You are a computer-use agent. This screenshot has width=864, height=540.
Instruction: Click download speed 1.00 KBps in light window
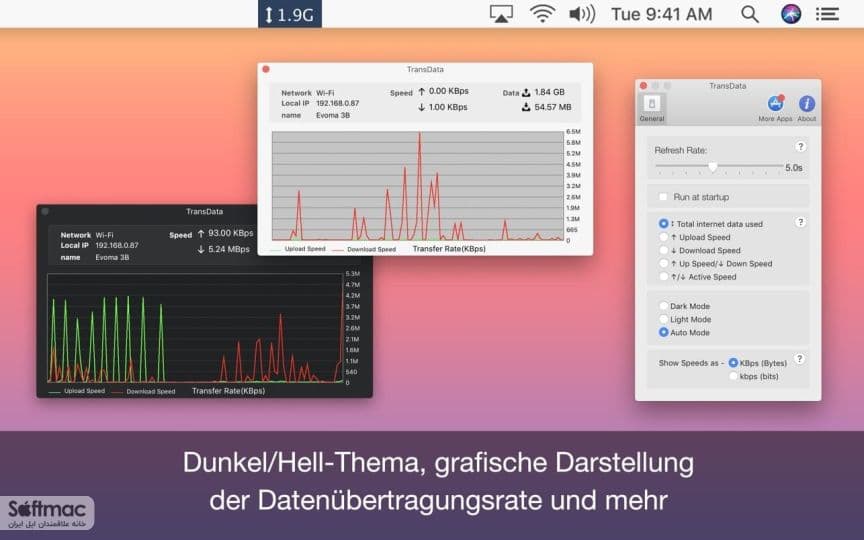click(x=448, y=107)
